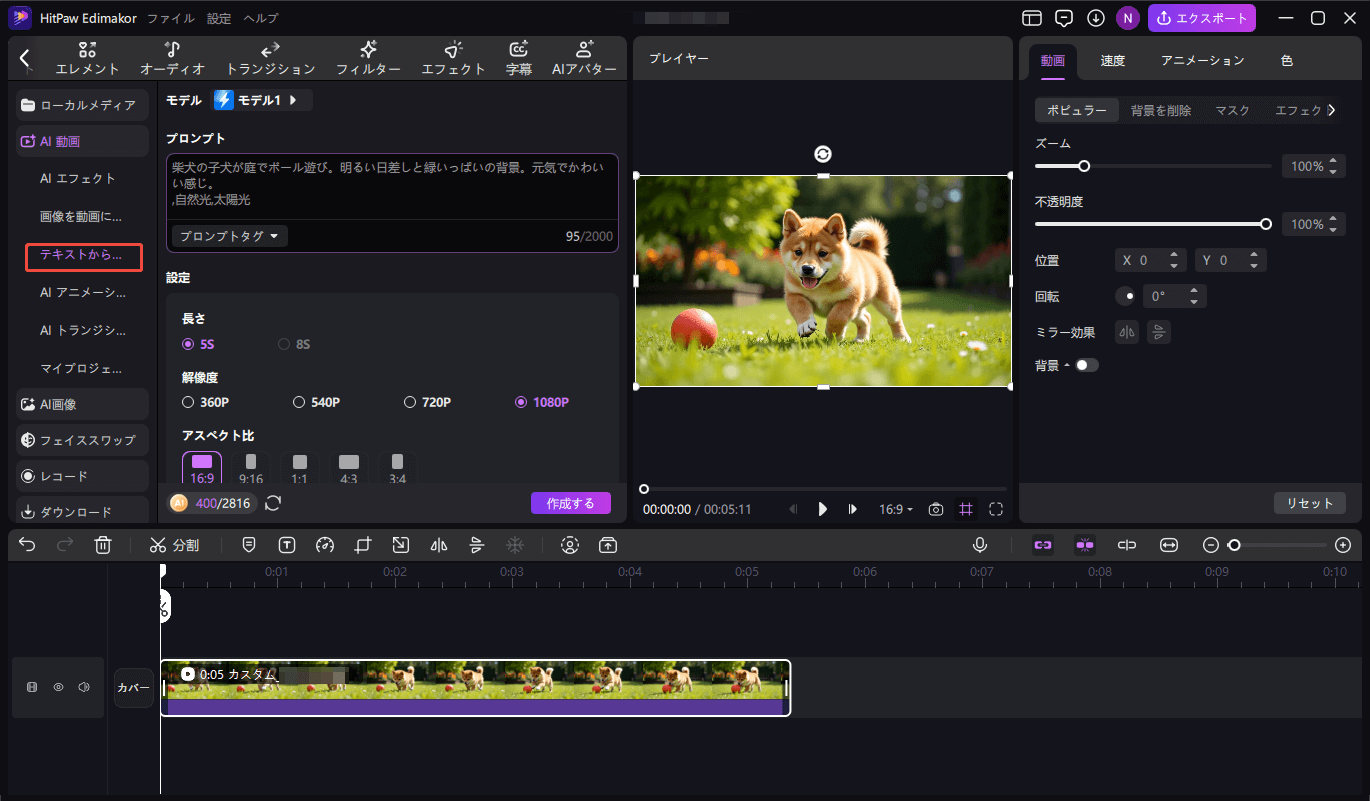Go back with the left chevron arrow
This screenshot has width=1370, height=801.
[25, 59]
